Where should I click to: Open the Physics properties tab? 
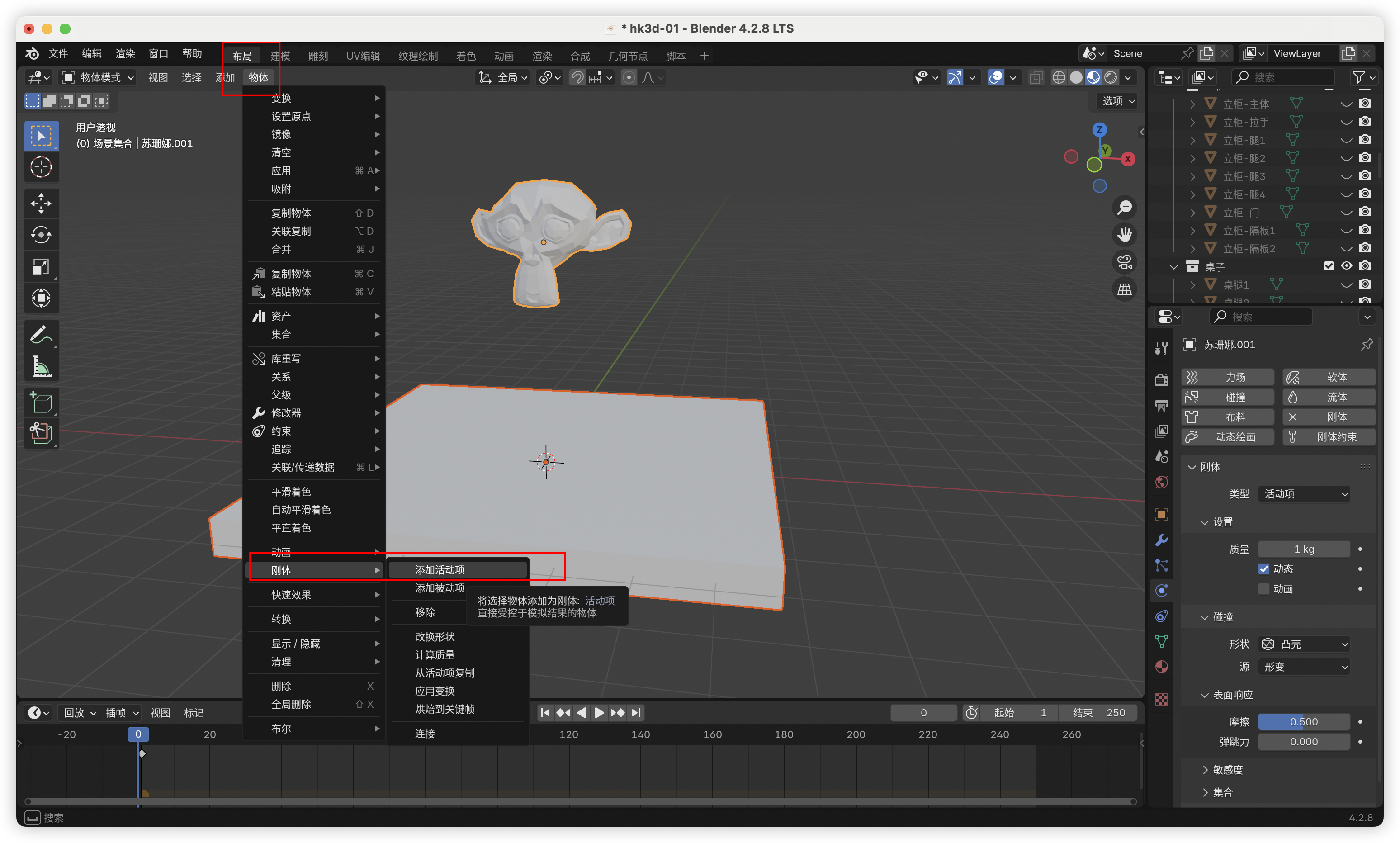(x=1161, y=591)
